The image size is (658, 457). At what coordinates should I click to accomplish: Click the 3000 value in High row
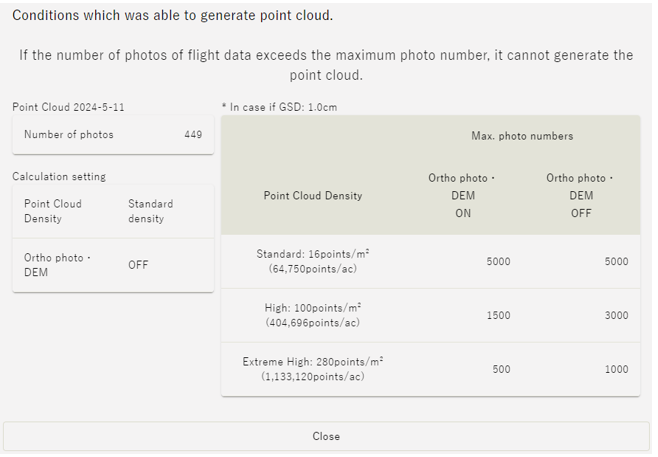pos(616,316)
